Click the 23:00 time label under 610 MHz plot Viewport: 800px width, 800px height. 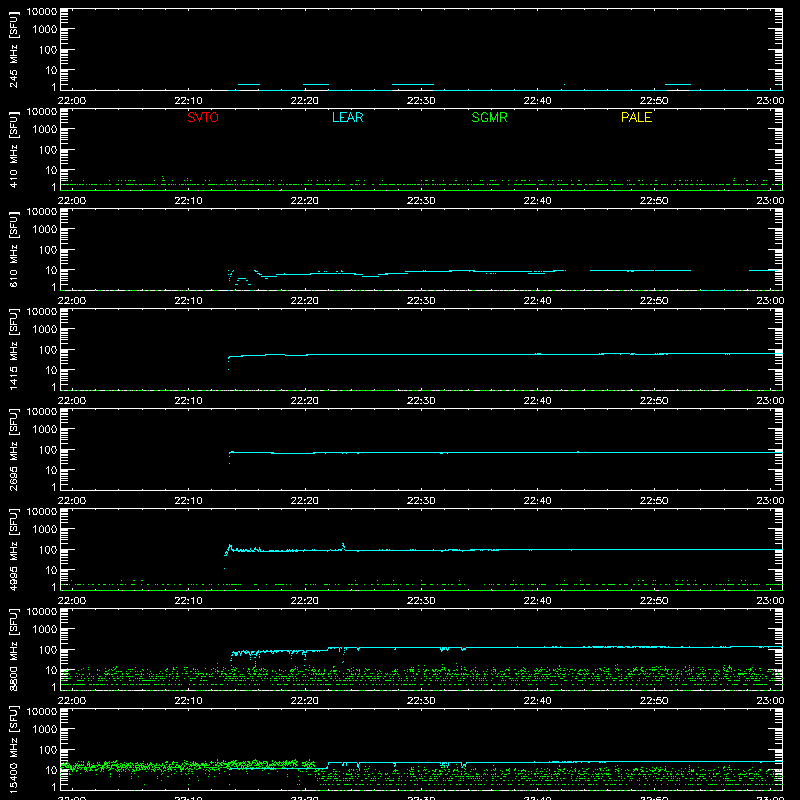770,301
